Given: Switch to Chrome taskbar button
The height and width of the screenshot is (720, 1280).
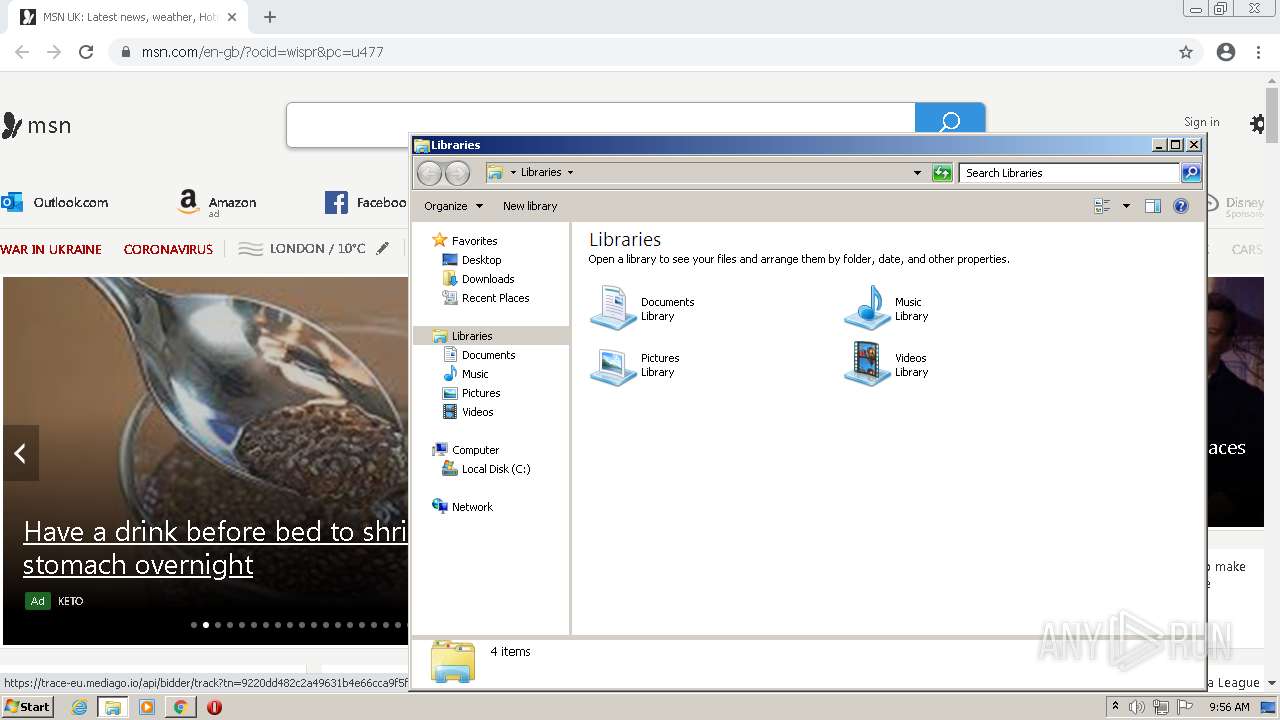Looking at the screenshot, I should (x=181, y=707).
